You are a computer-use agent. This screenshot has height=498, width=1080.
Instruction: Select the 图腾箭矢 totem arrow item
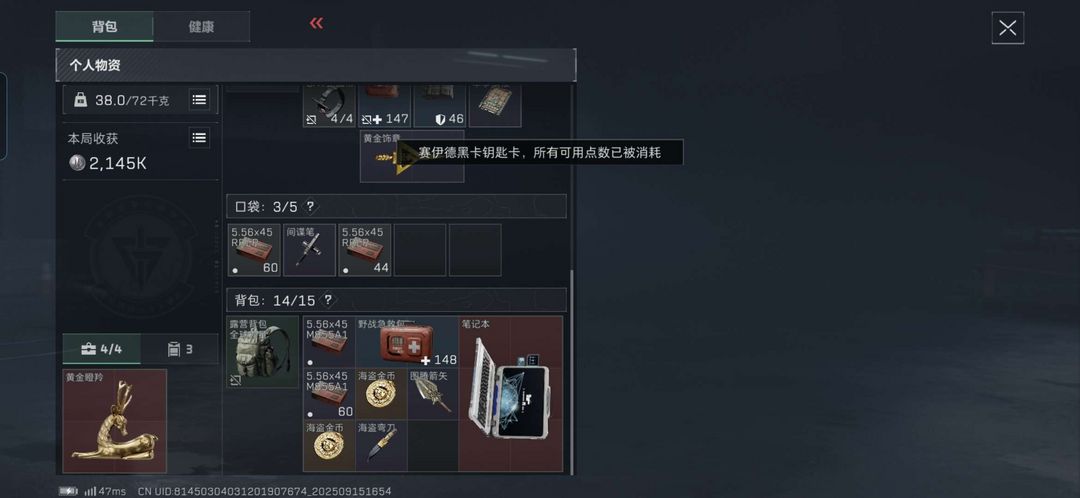[x=433, y=394]
